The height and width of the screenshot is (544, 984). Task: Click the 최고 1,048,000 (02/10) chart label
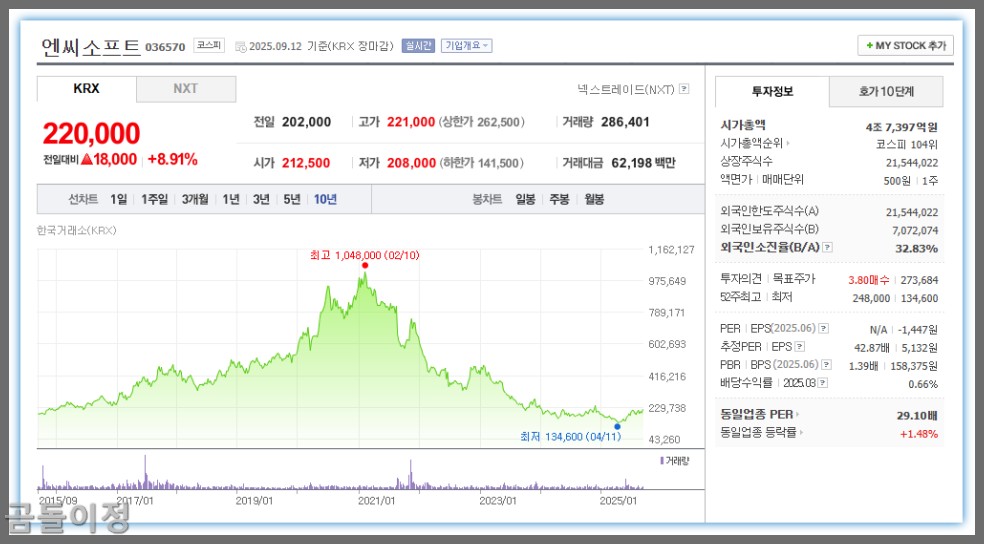coord(365,255)
